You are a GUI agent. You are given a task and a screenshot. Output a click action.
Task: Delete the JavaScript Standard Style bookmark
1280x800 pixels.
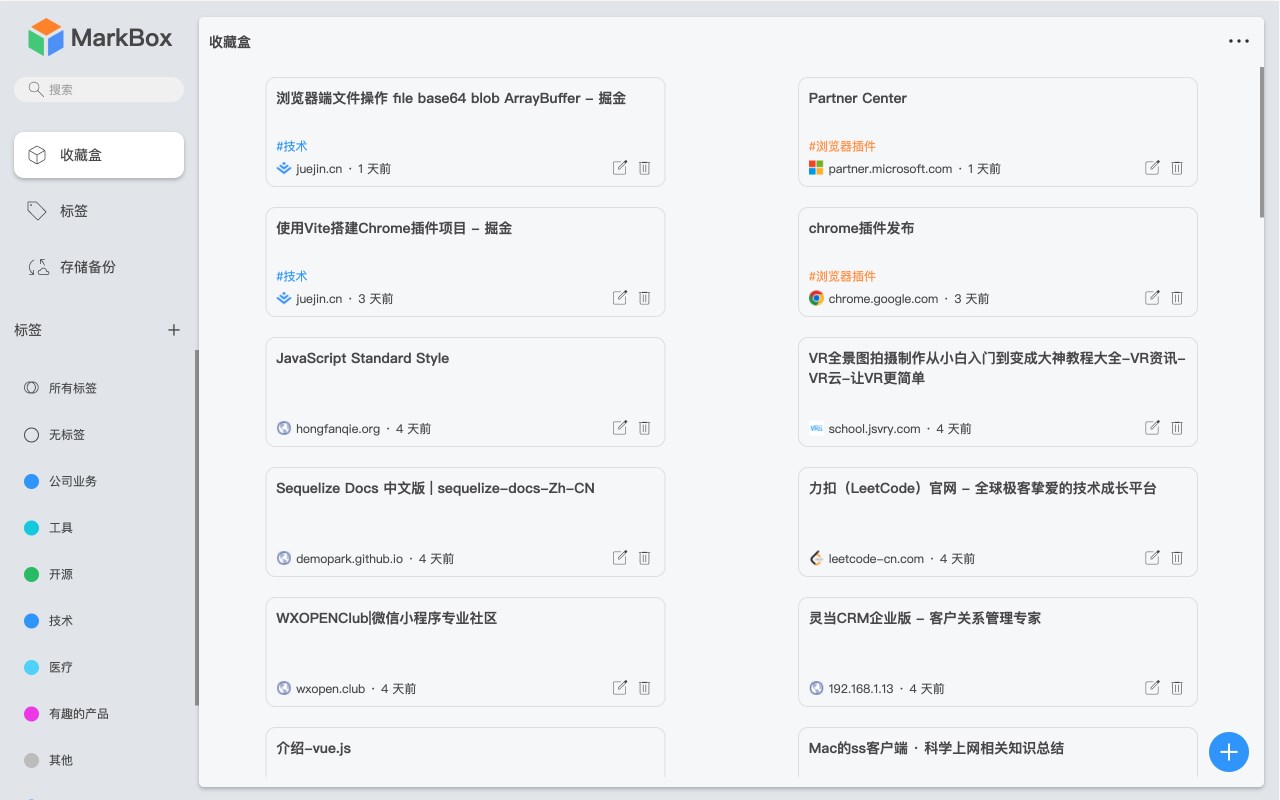[644, 428]
